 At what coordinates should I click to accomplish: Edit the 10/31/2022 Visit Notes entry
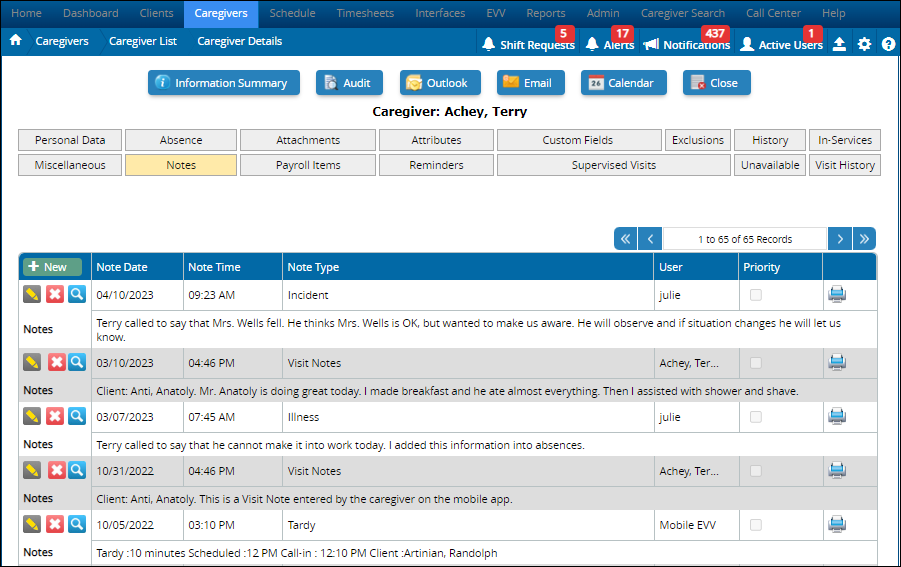coord(32,470)
